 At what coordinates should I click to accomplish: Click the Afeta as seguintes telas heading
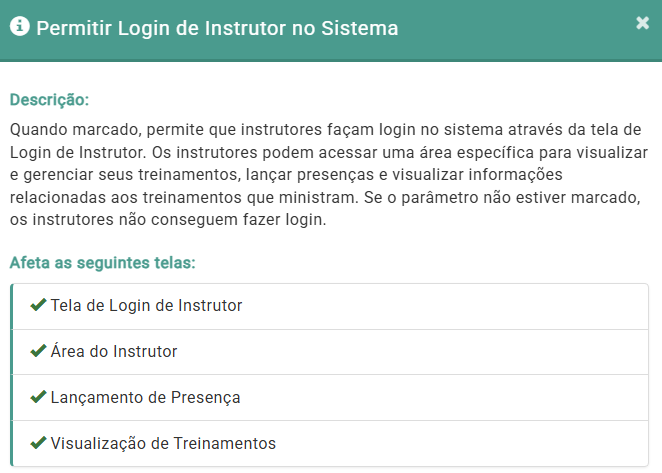click(x=102, y=264)
